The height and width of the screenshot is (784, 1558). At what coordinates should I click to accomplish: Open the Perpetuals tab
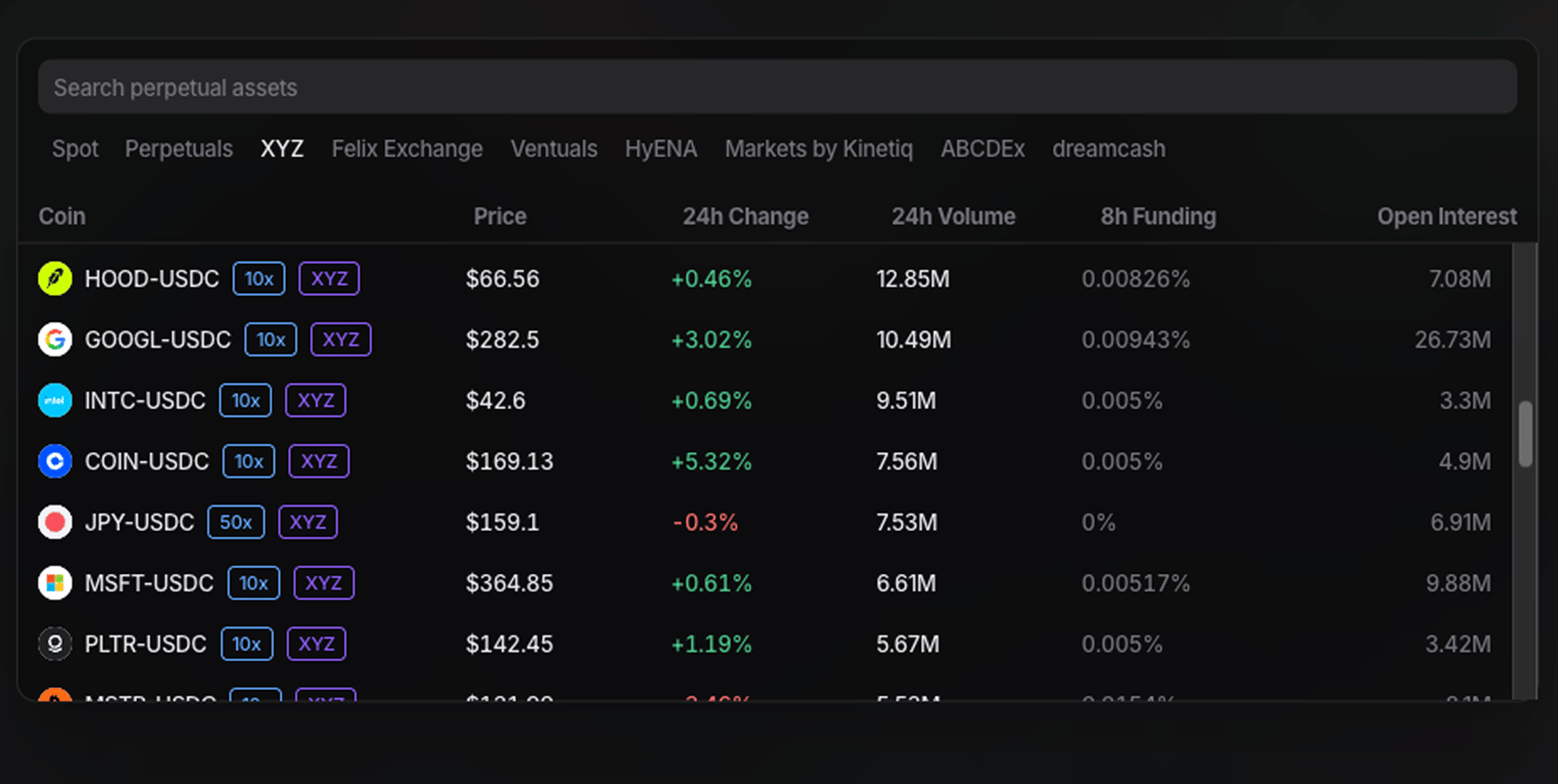coord(179,149)
